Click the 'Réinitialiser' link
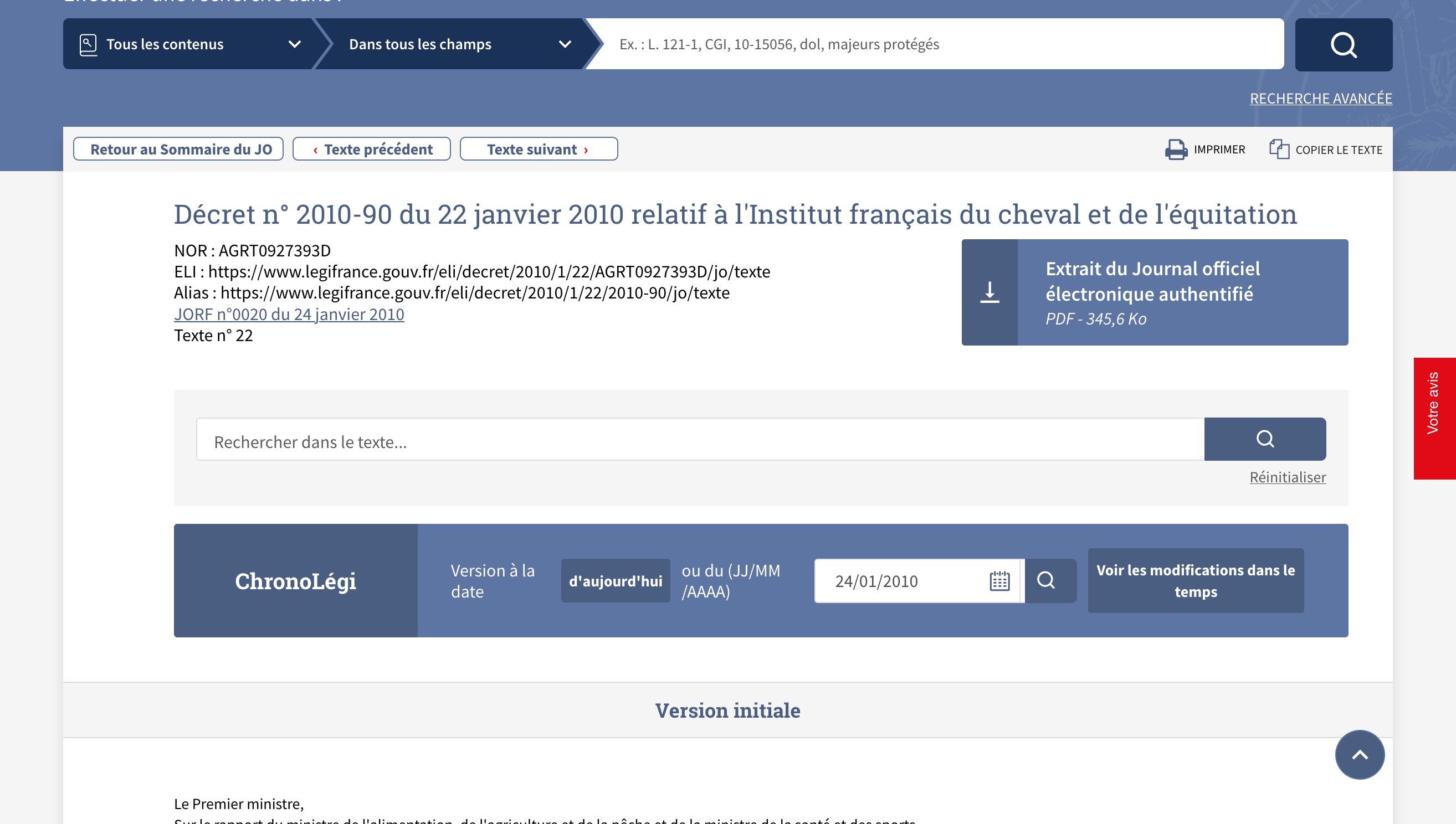Image resolution: width=1456 pixels, height=824 pixels. [1288, 477]
